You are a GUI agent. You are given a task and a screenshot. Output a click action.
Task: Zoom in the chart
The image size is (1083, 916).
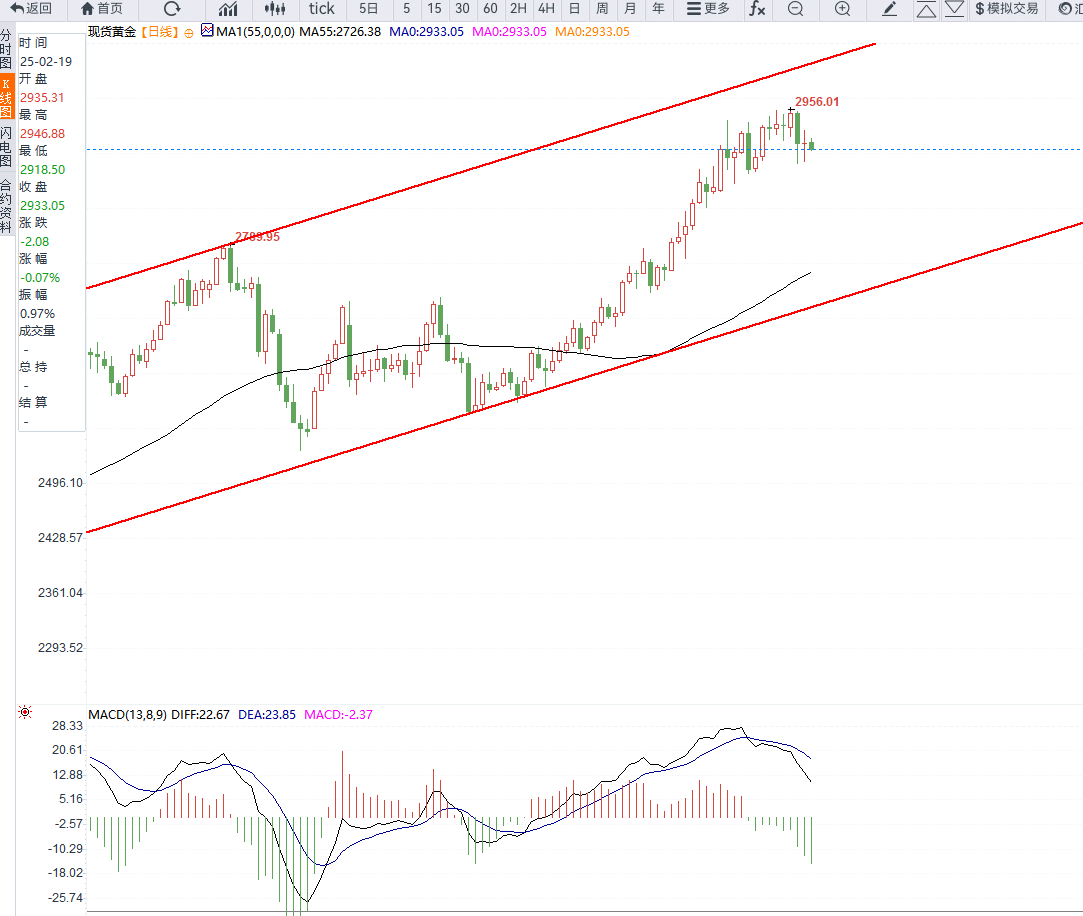pos(843,9)
